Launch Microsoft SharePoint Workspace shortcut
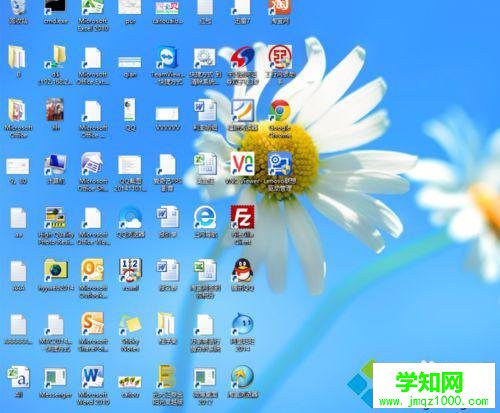This screenshot has height=413, width=500. 92,324
